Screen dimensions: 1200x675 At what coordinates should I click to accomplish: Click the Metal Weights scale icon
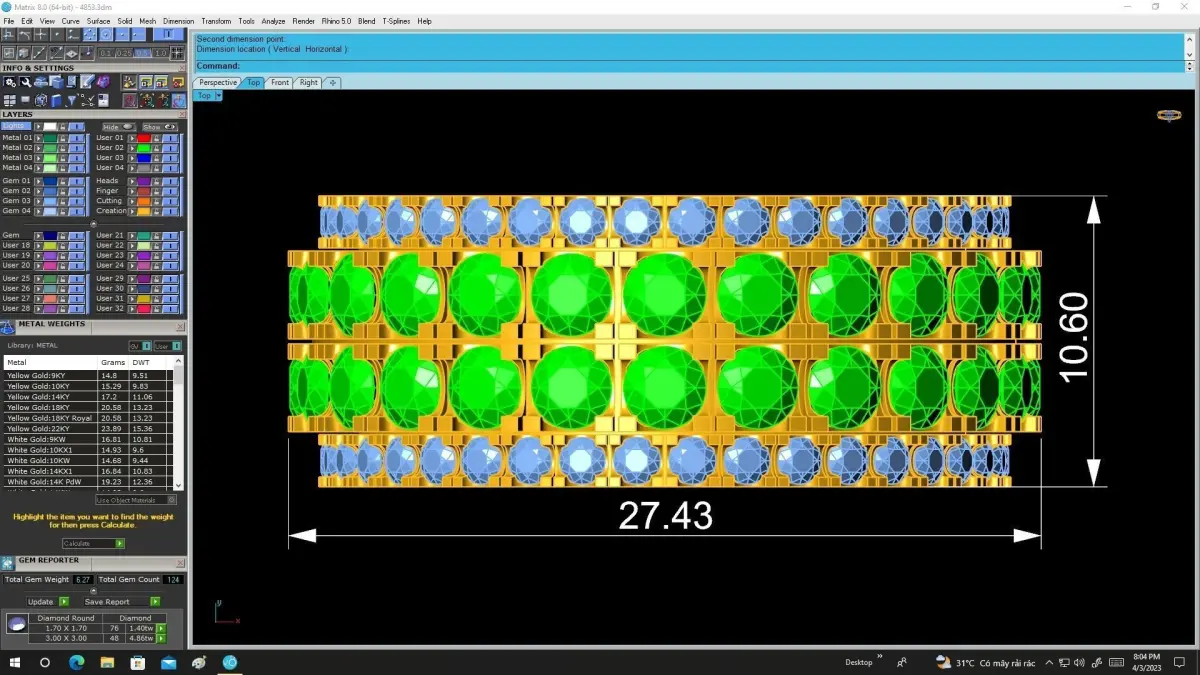7,327
